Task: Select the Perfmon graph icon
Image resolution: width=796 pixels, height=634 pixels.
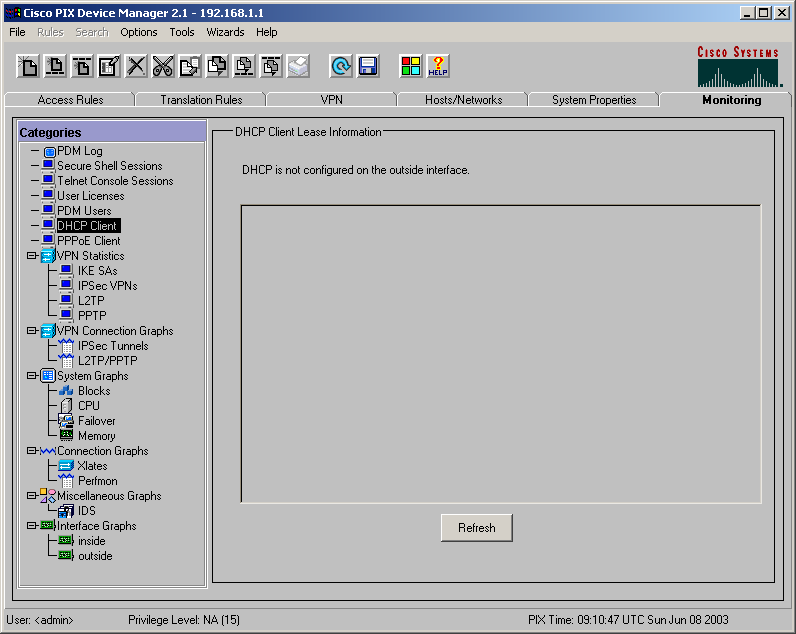Action: pos(66,481)
